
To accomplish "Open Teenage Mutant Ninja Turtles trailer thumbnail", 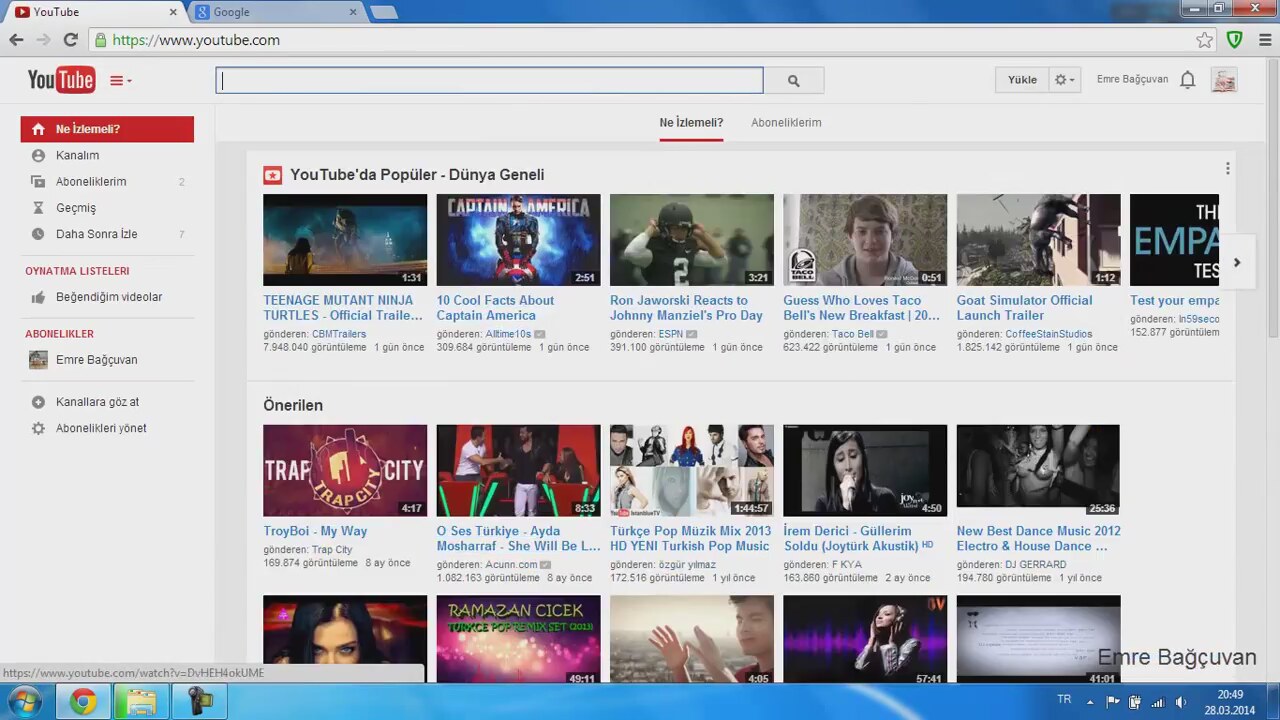I will pos(345,240).
